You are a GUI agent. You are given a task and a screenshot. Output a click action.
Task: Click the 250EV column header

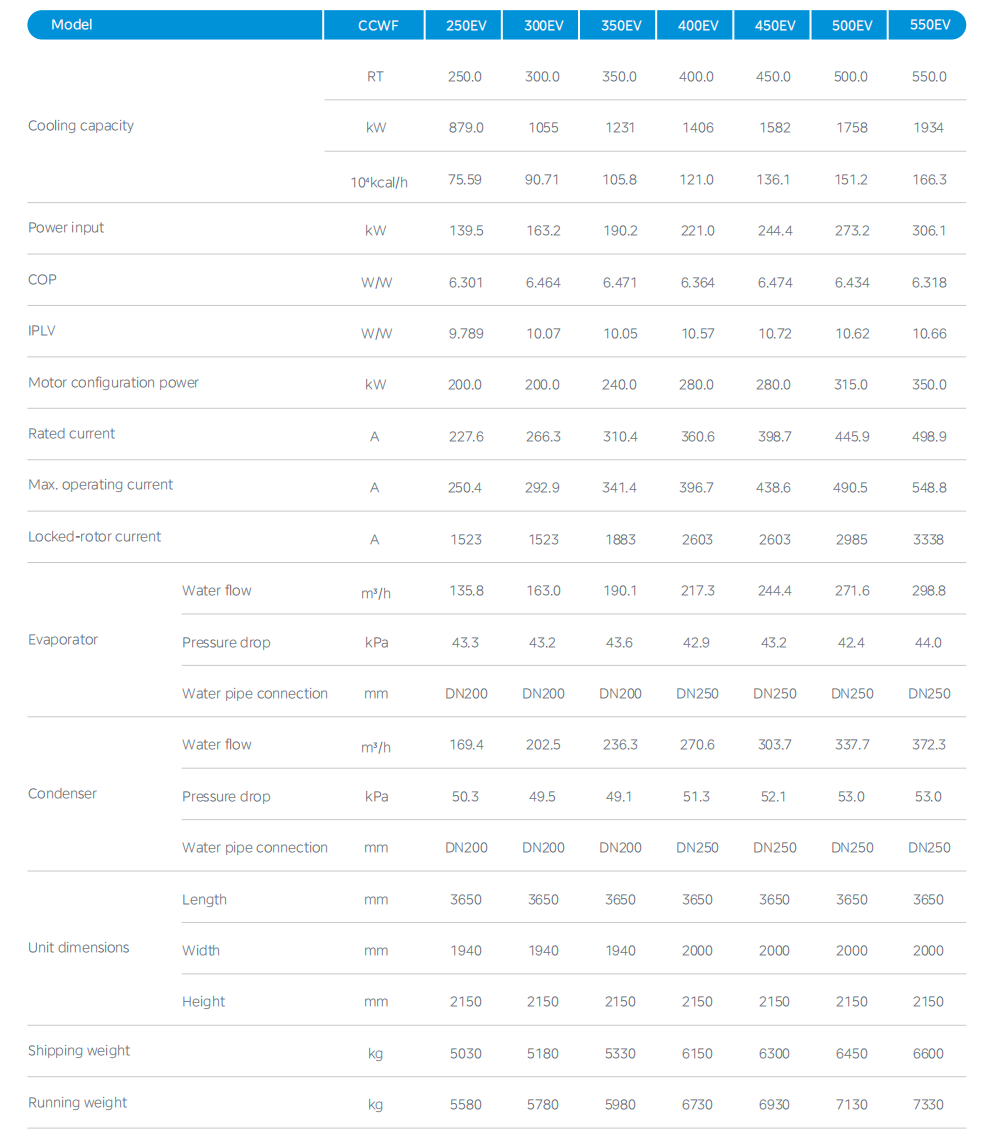pos(465,25)
